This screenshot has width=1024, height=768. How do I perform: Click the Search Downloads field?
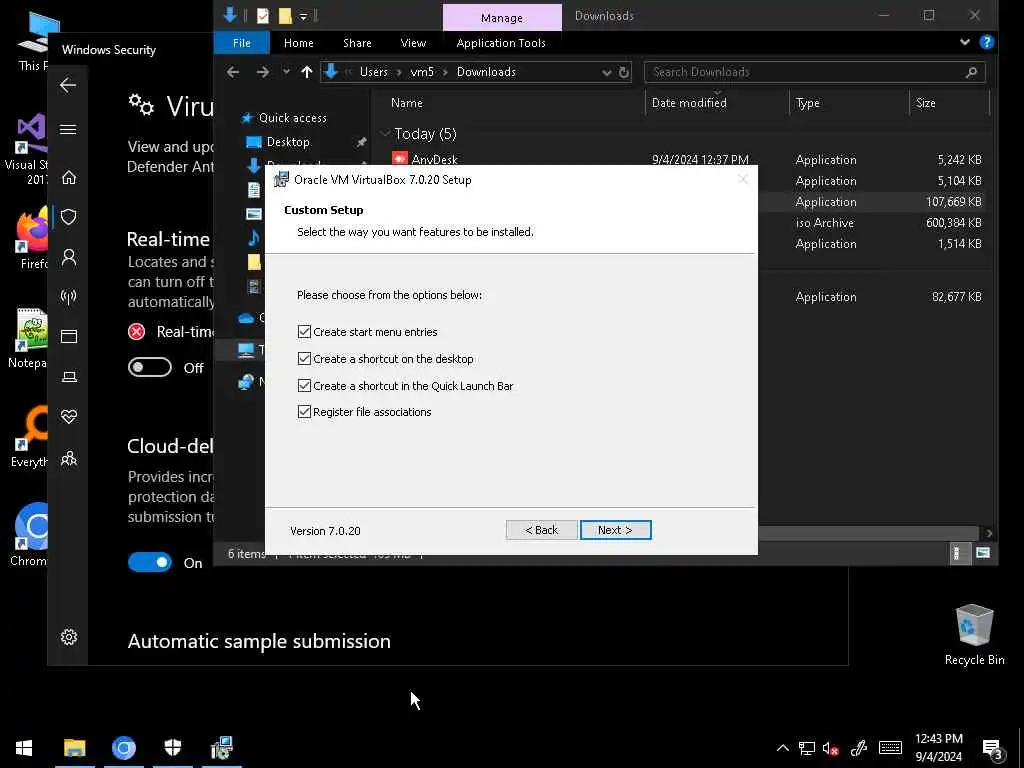814,72
